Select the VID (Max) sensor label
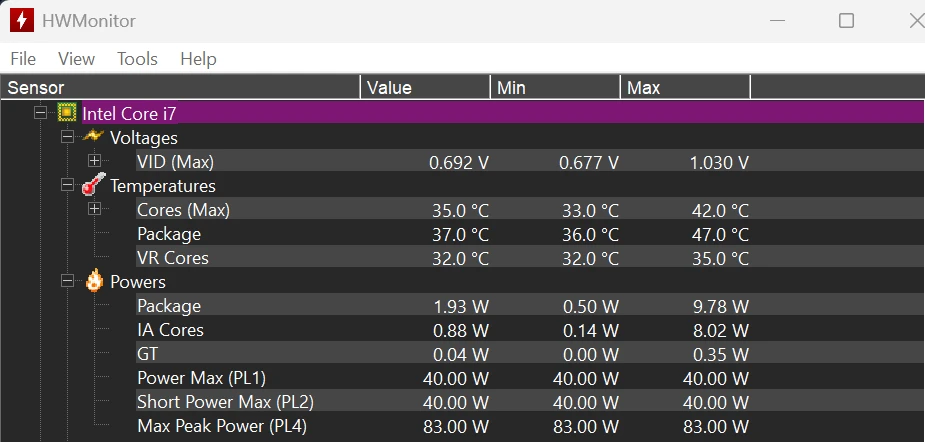This screenshot has height=442, width=925. (175, 162)
